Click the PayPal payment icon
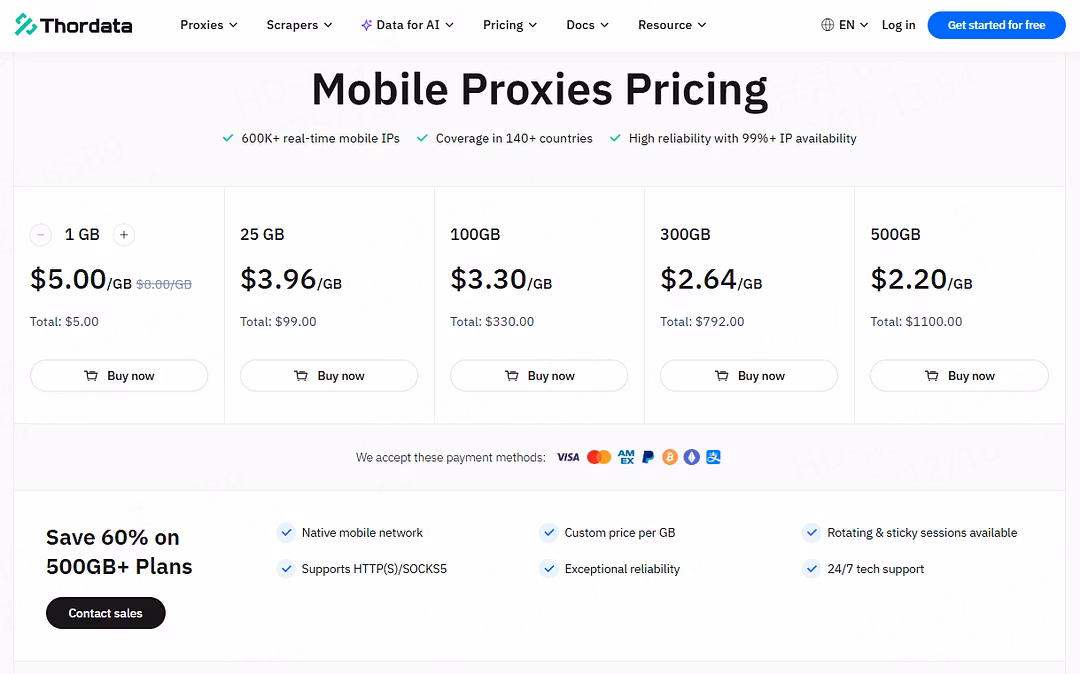The height and width of the screenshot is (674, 1080). (x=648, y=457)
